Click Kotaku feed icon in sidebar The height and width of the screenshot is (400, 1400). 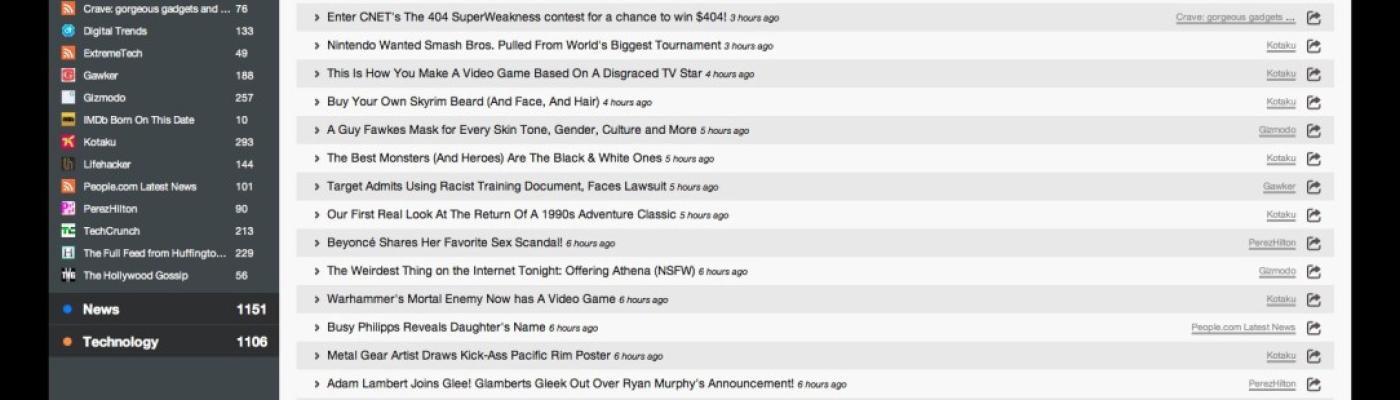(x=68, y=142)
